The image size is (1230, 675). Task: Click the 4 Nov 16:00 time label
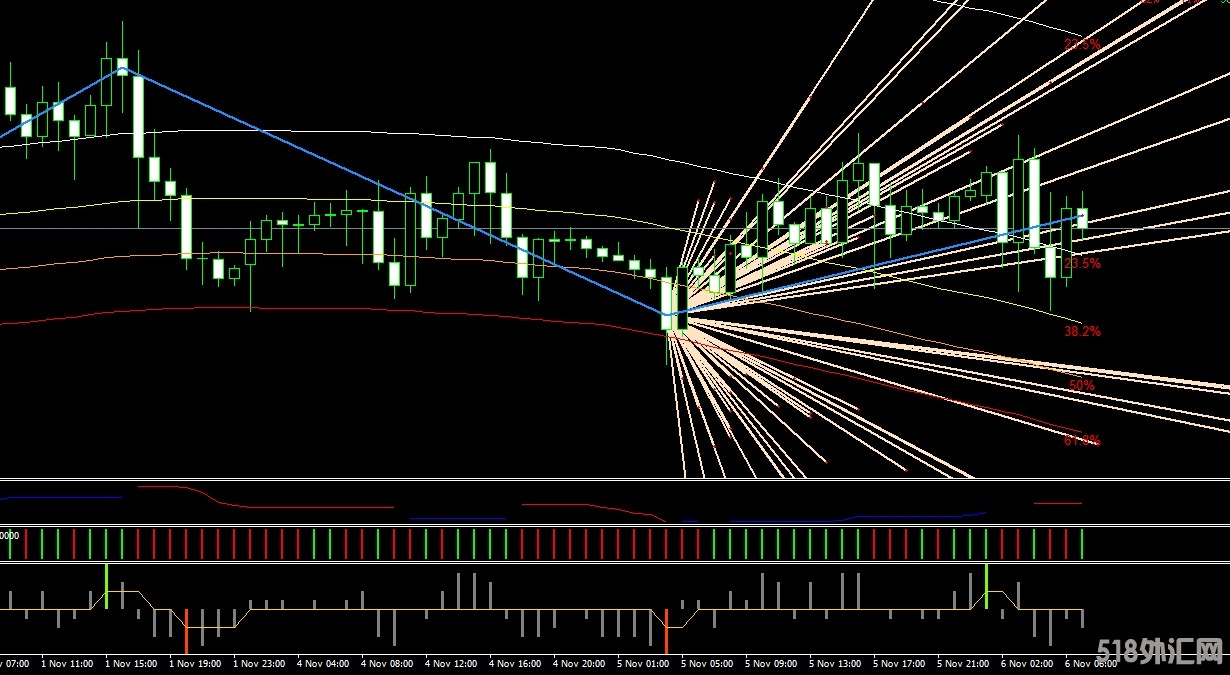pos(515,663)
